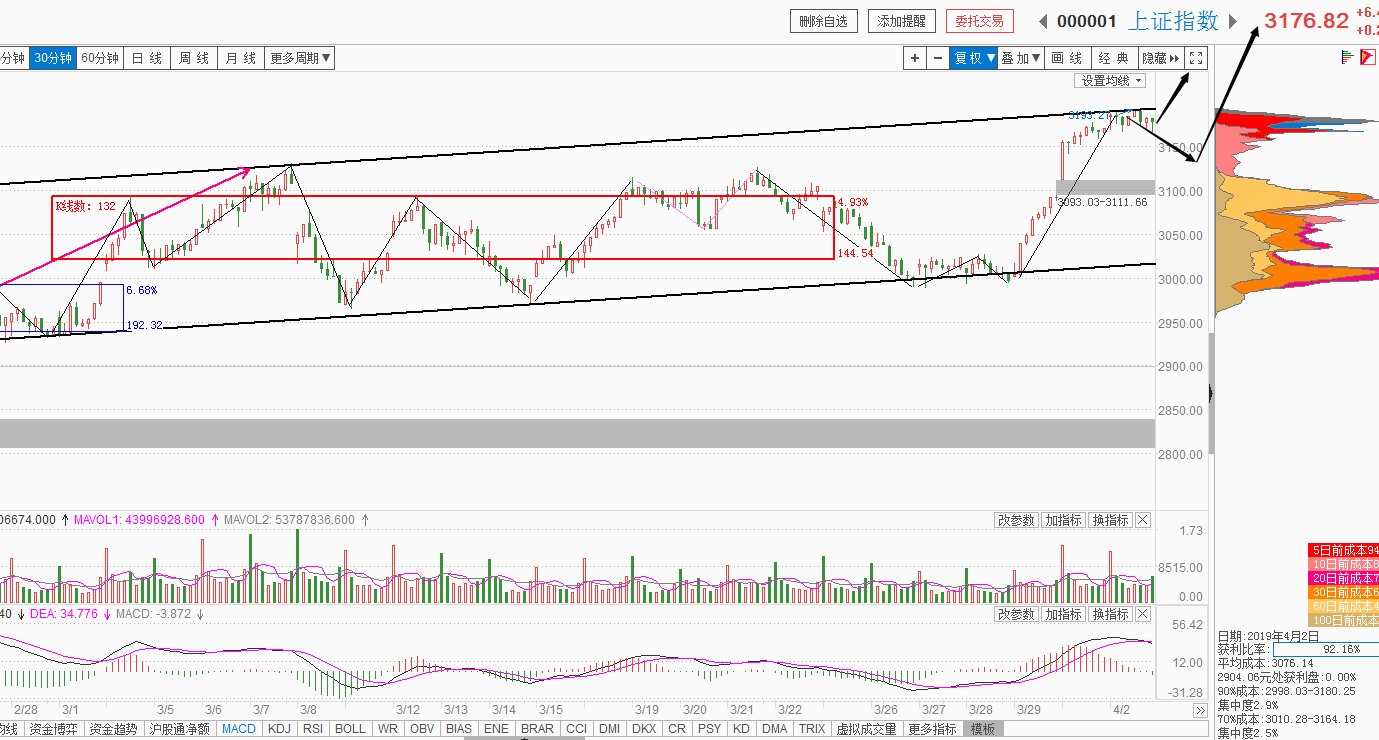This screenshot has height=740, width=1379.
Task: Click the 获利比率 92.16% bar
Action: (x=1325, y=650)
